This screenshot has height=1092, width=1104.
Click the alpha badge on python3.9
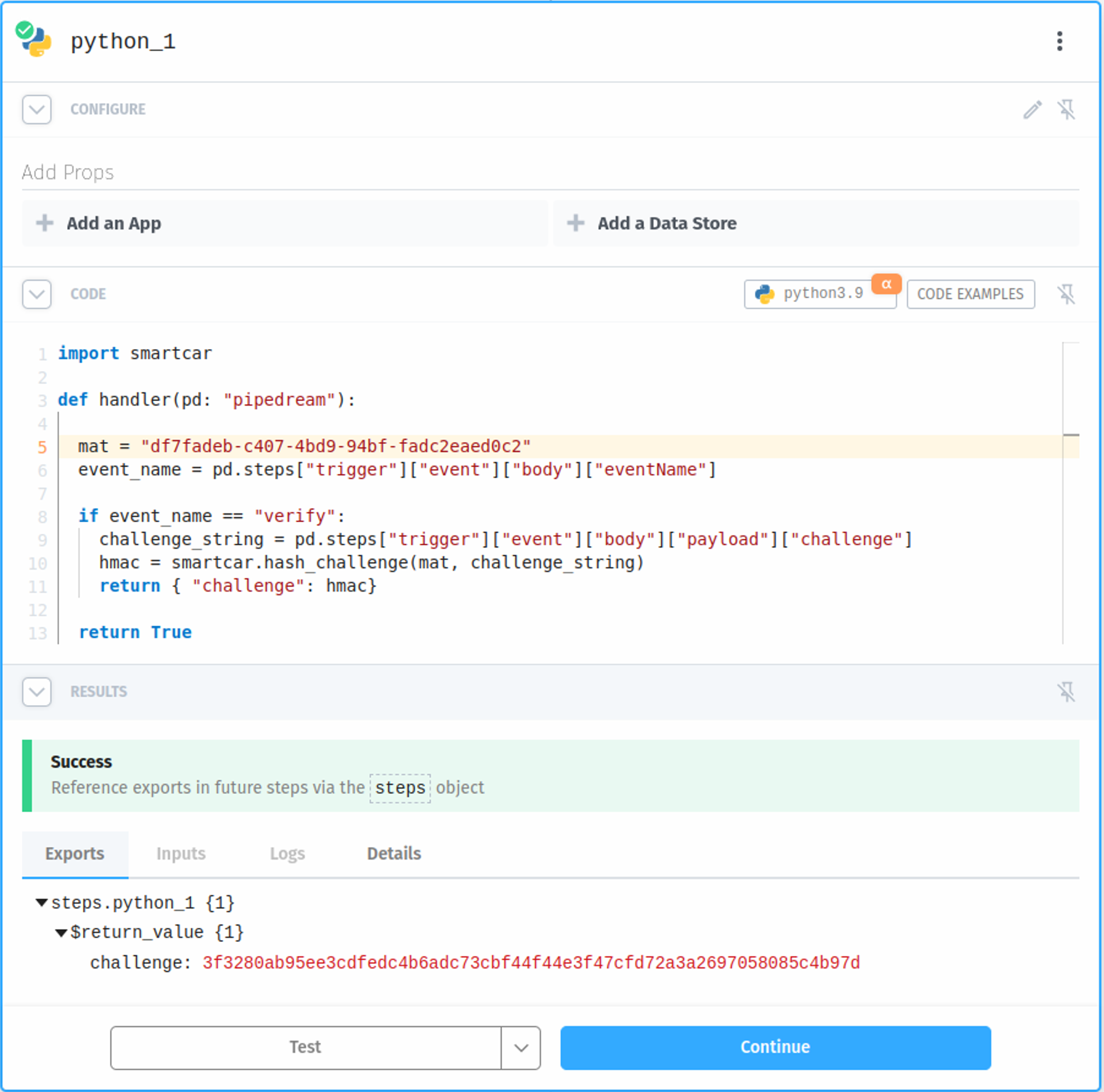[886, 283]
